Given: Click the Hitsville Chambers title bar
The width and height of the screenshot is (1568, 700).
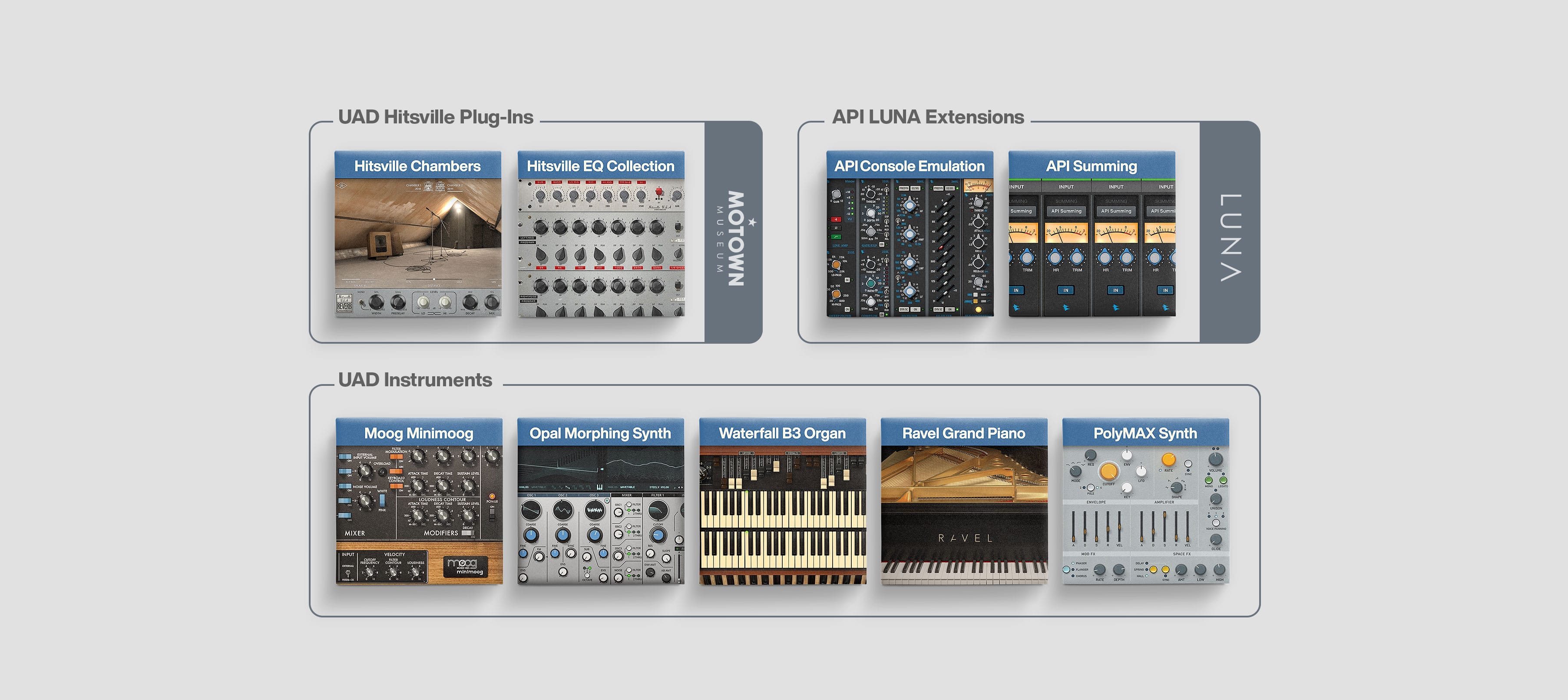Looking at the screenshot, I should (x=417, y=166).
